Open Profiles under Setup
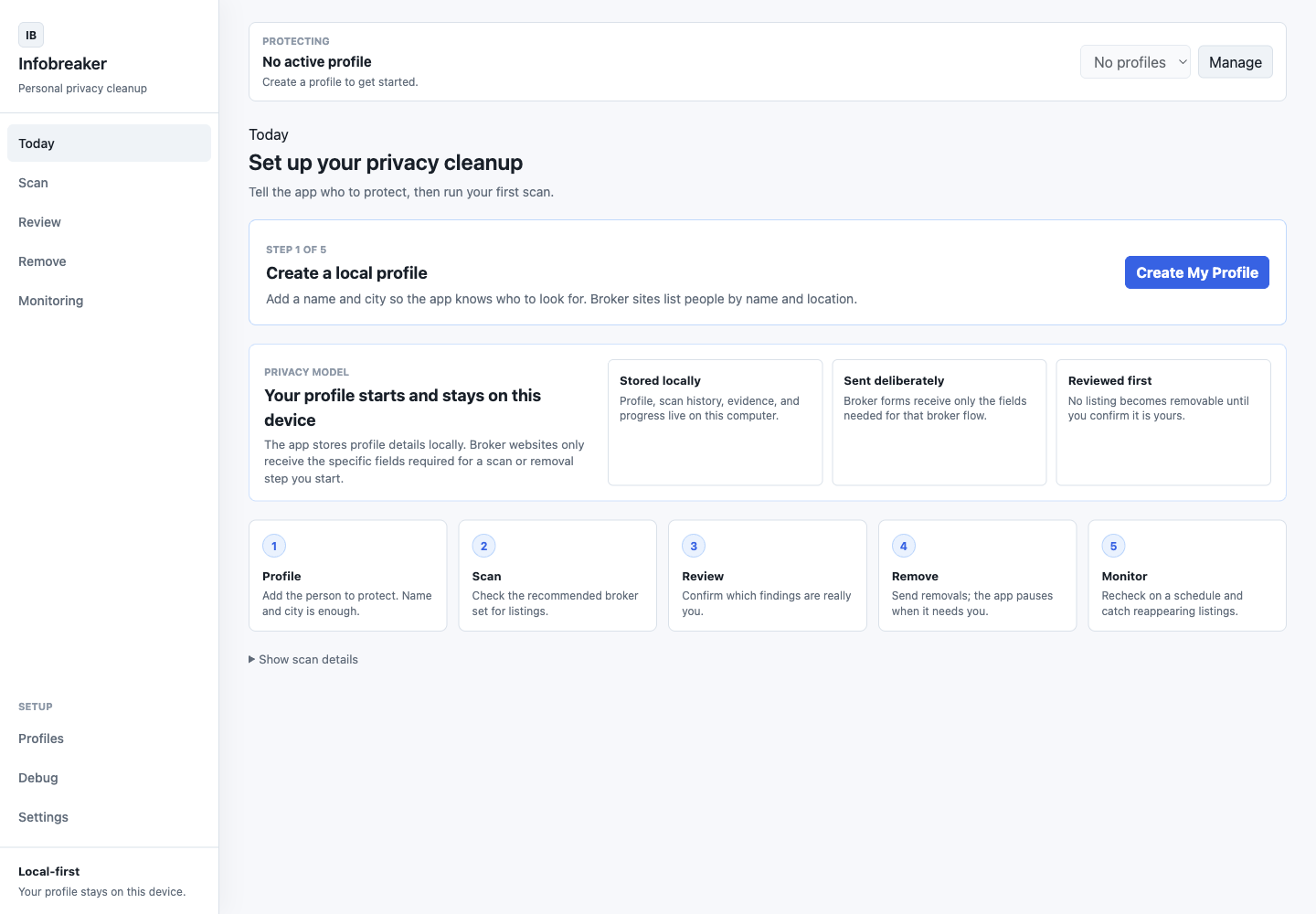This screenshot has height=914, width=1316. 109,739
